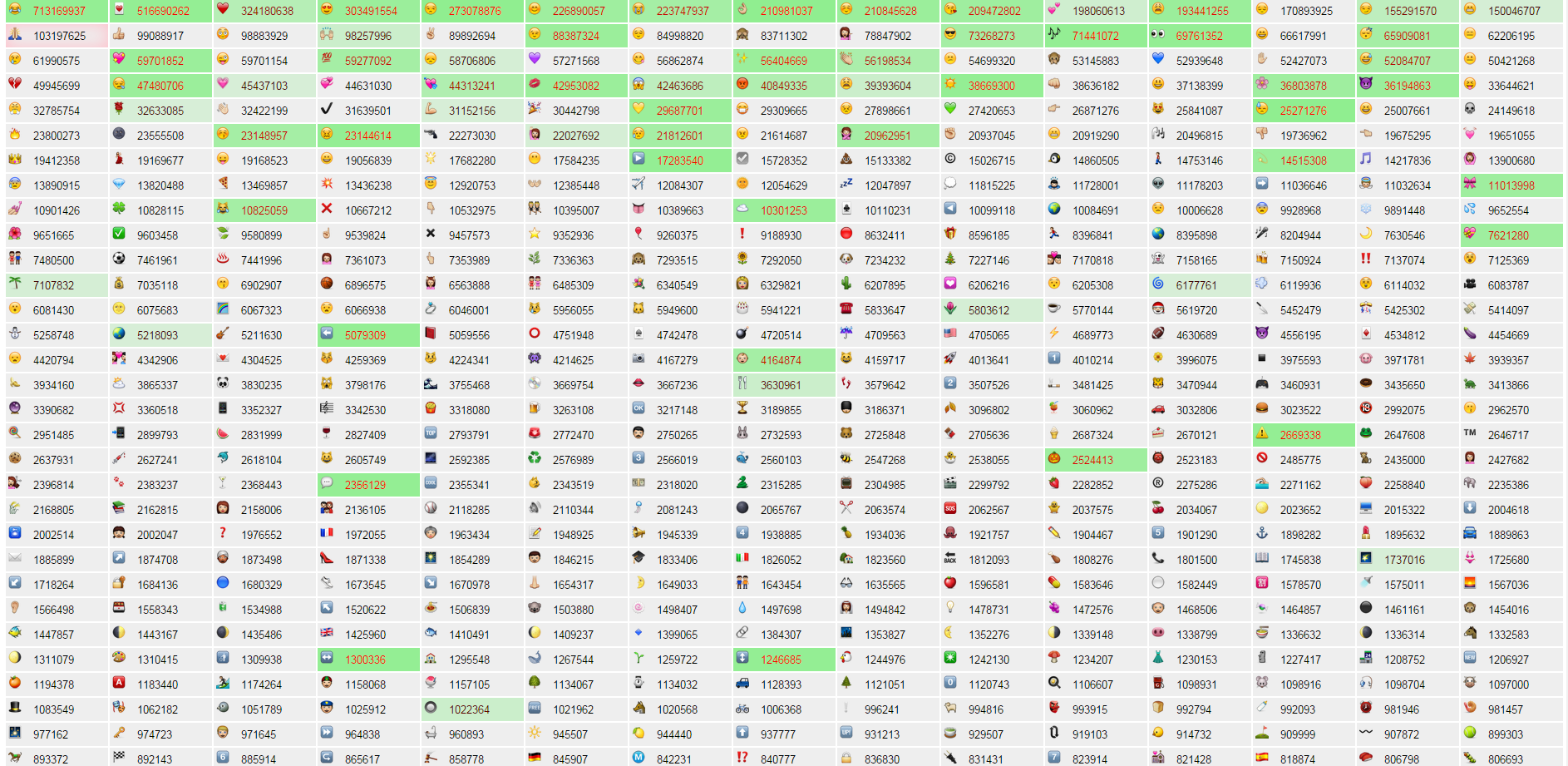Select the red heart emoji

pyautogui.click(x=222, y=11)
